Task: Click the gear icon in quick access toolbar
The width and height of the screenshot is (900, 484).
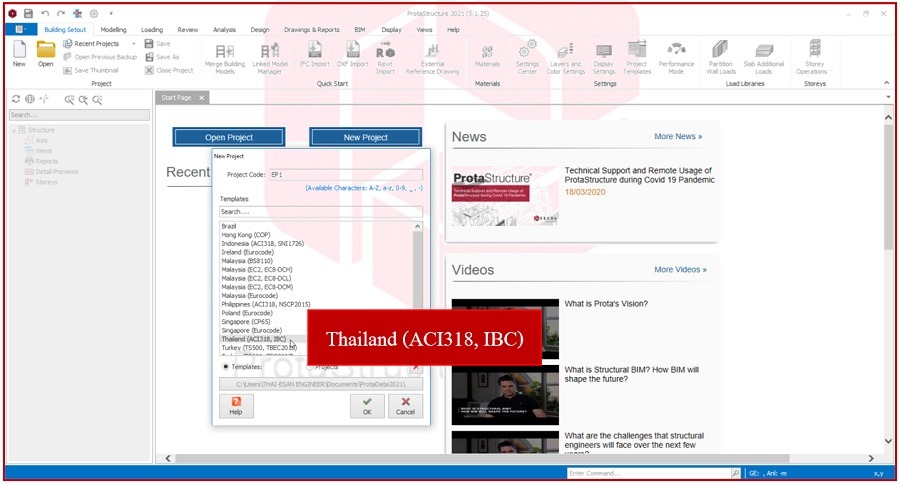Action: click(94, 13)
